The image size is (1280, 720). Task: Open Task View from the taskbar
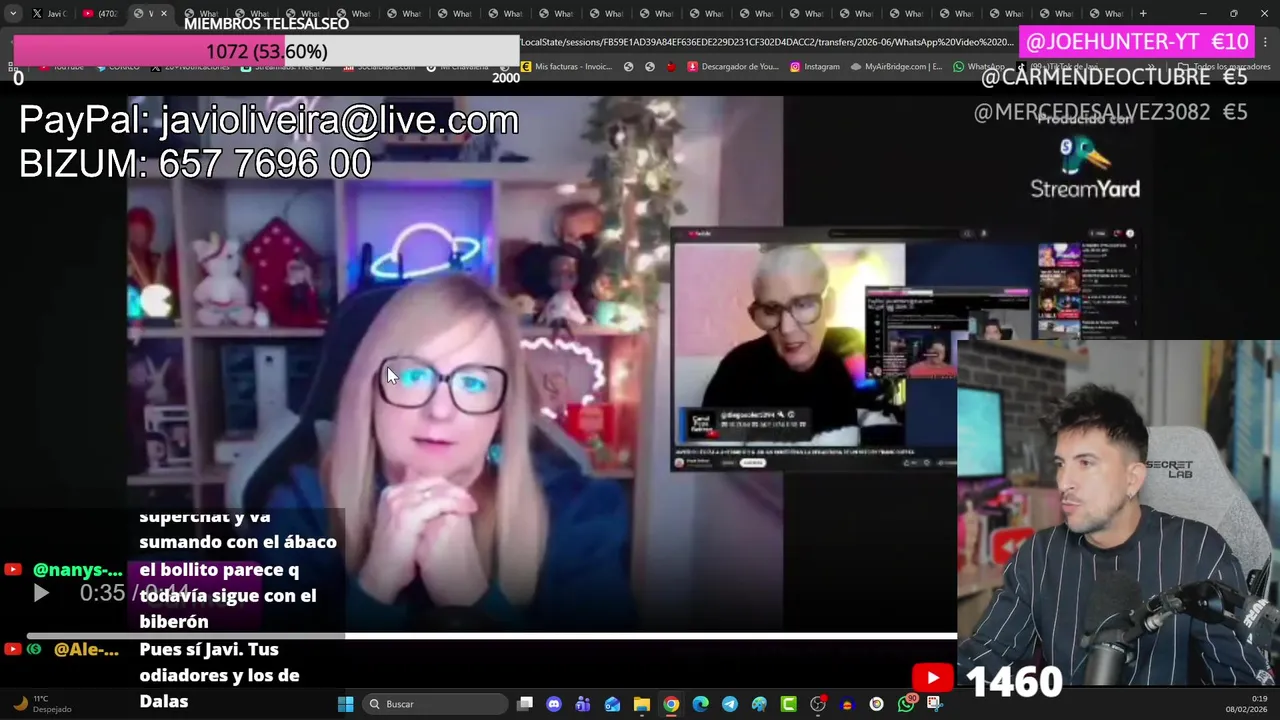(525, 704)
